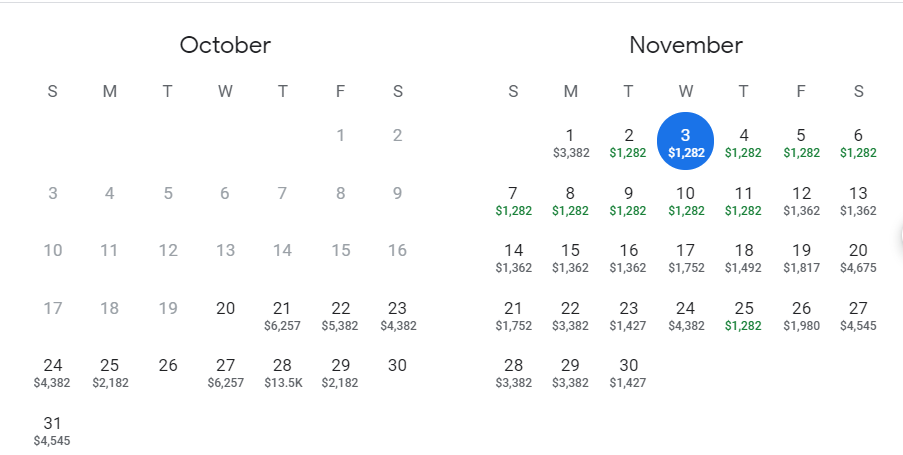
Task: Choose November 30 priced $1,427
Action: tap(628, 372)
